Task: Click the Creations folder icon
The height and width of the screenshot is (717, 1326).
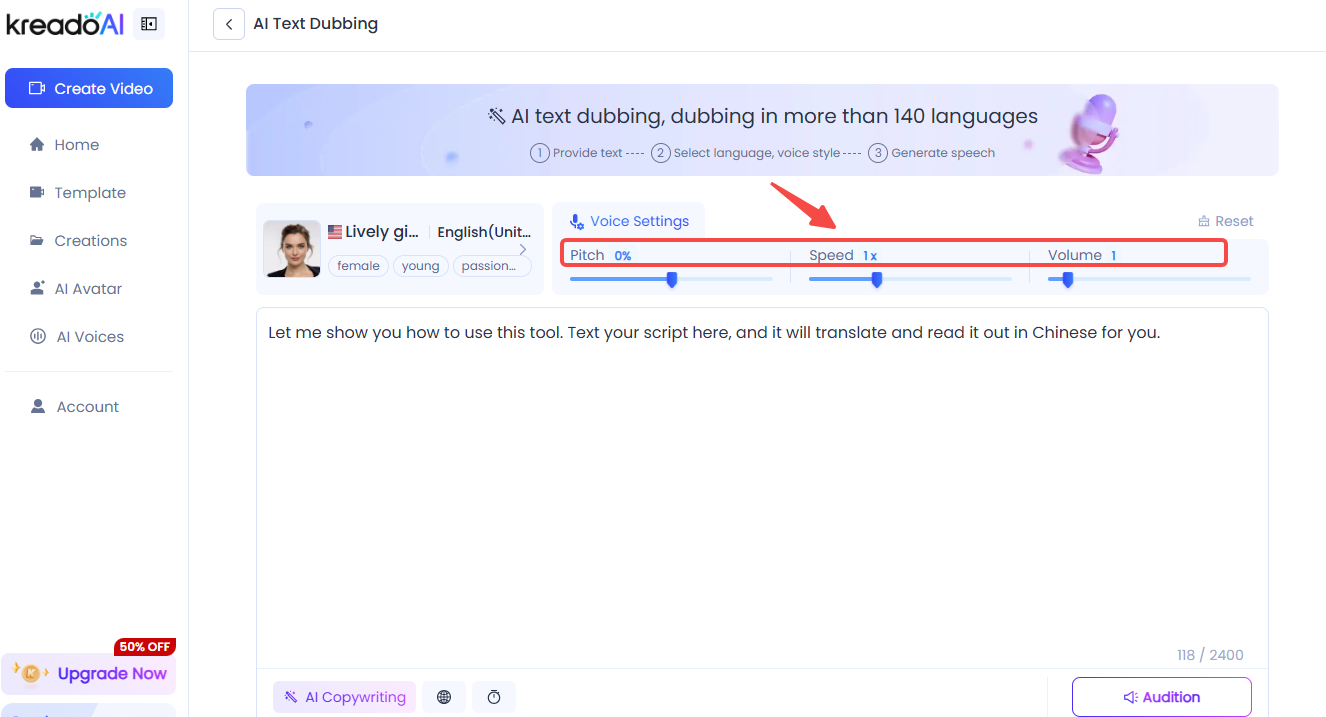Action: pyautogui.click(x=37, y=241)
